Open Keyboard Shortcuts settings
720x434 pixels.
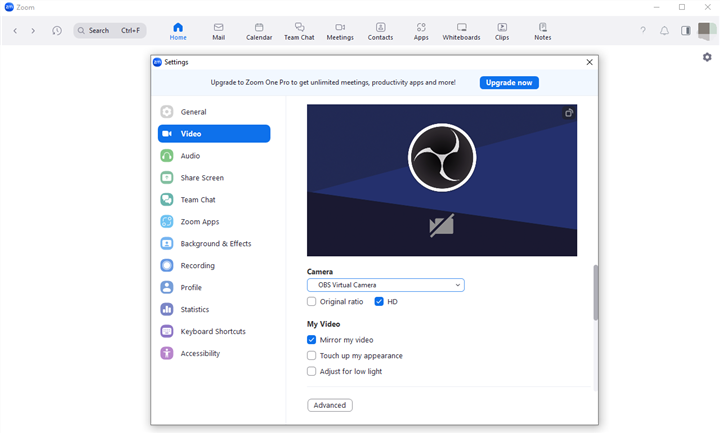point(214,332)
